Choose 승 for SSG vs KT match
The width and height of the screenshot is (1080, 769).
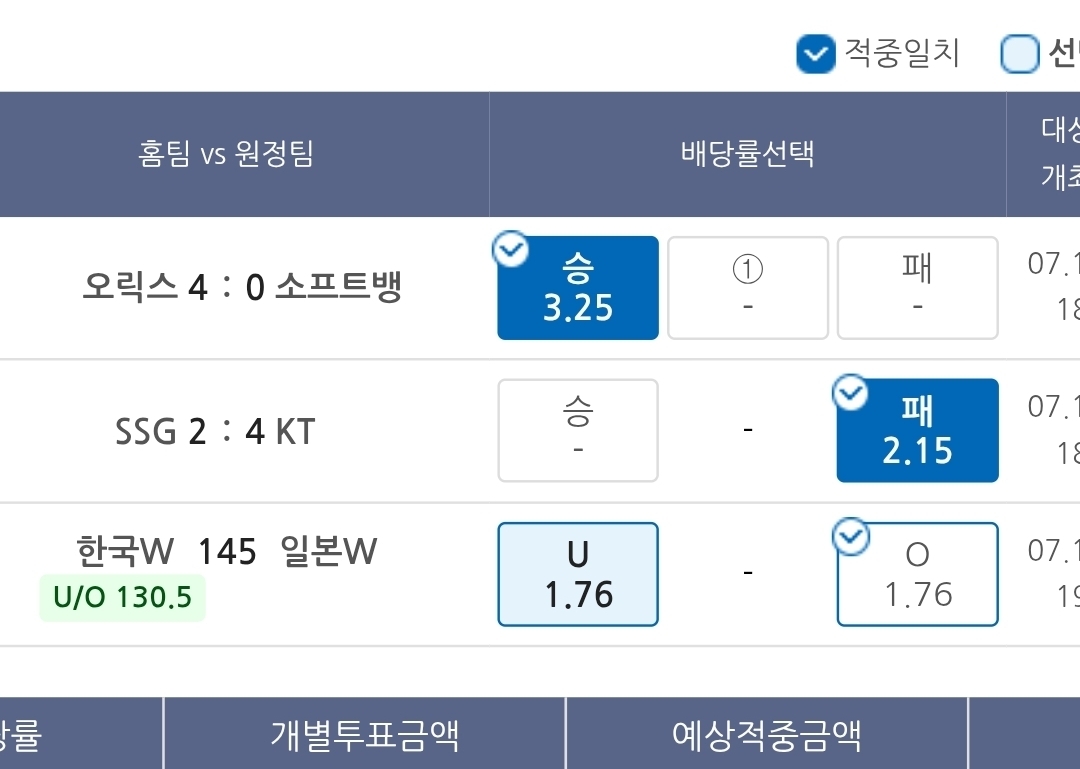(x=578, y=431)
